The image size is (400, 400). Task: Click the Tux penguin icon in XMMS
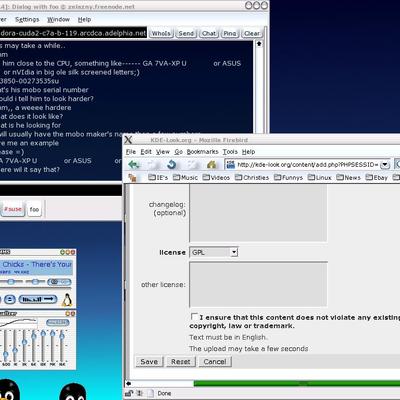pyautogui.click(x=67, y=300)
